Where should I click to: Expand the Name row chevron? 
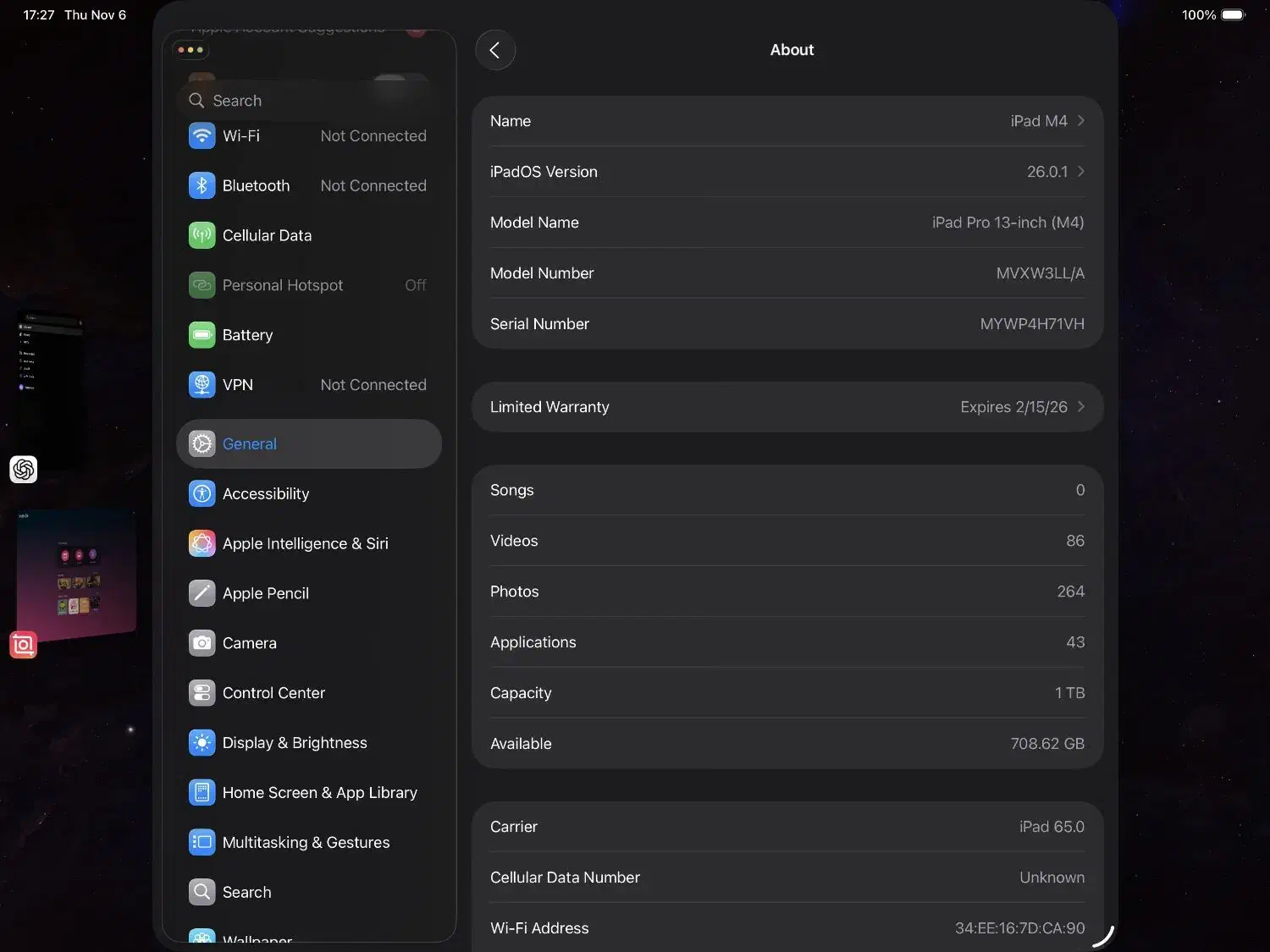point(1080,121)
